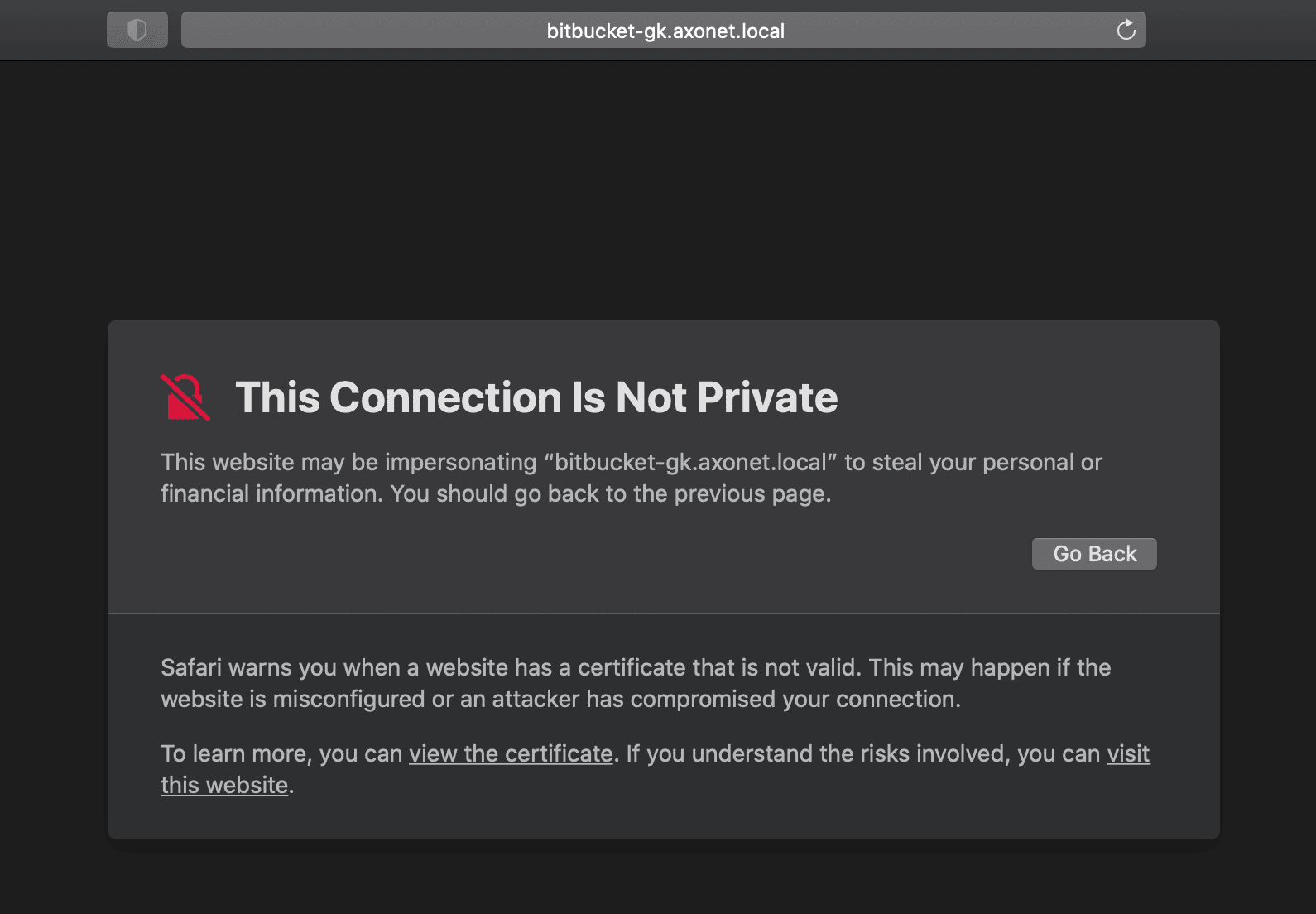
Task: Click the blank page area below the warning card
Action: [x=662, y=879]
